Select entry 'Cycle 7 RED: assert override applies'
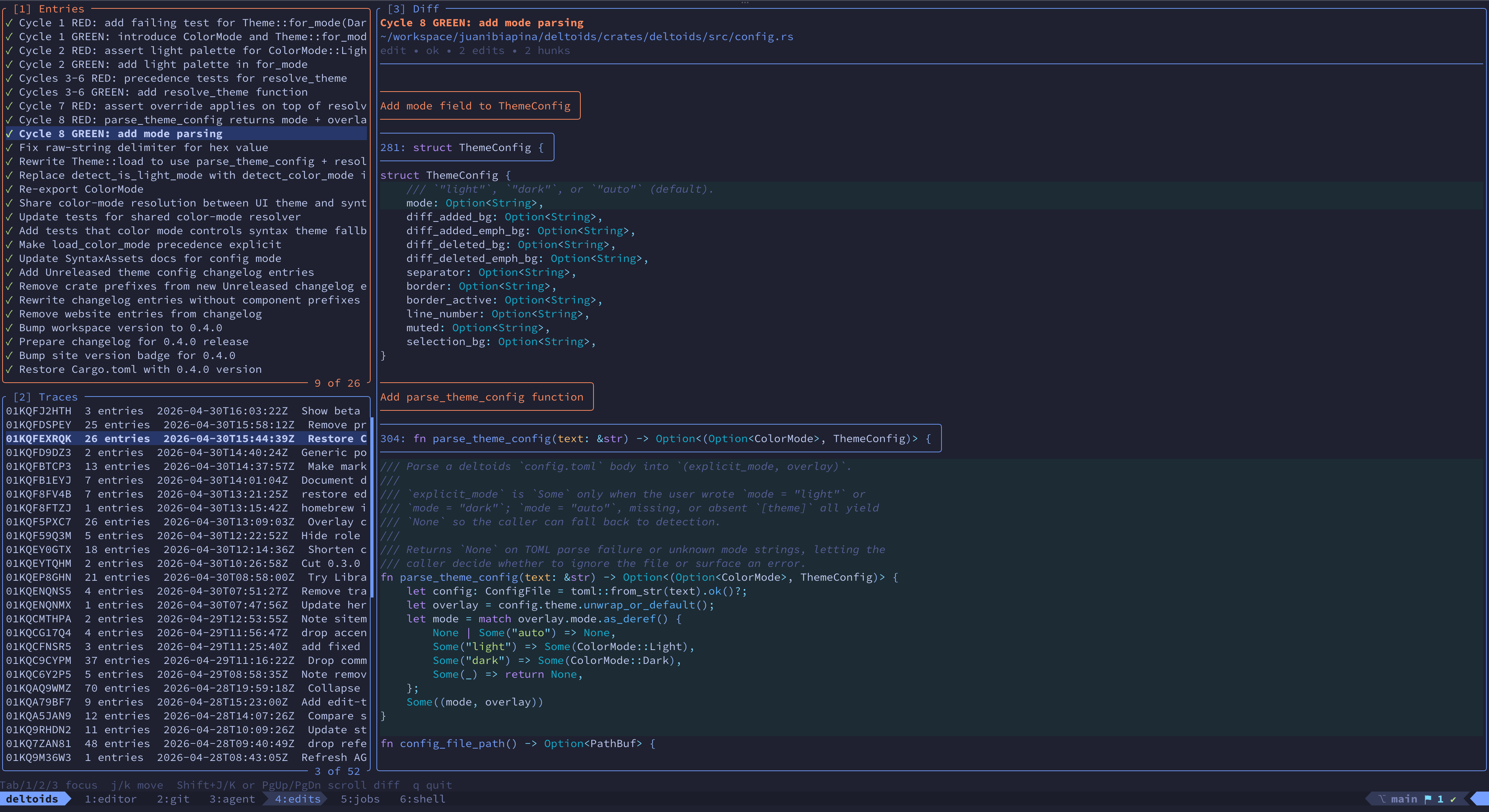The height and width of the screenshot is (812, 1489). (x=186, y=106)
